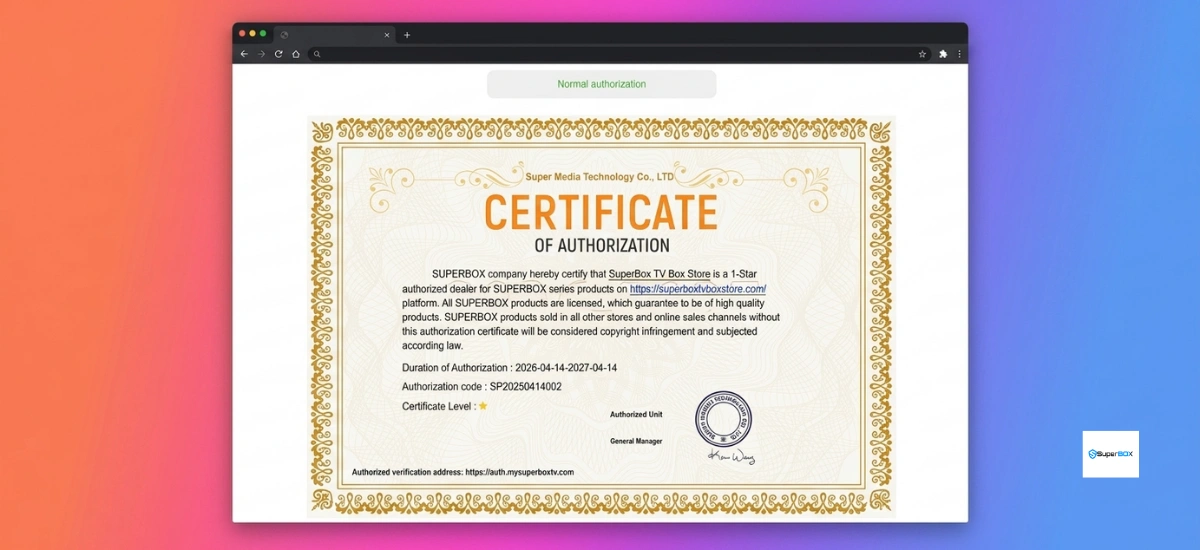The height and width of the screenshot is (550, 1200).
Task: Click the verification address auth.mysuperboxtv.com
Action: click(x=520, y=472)
